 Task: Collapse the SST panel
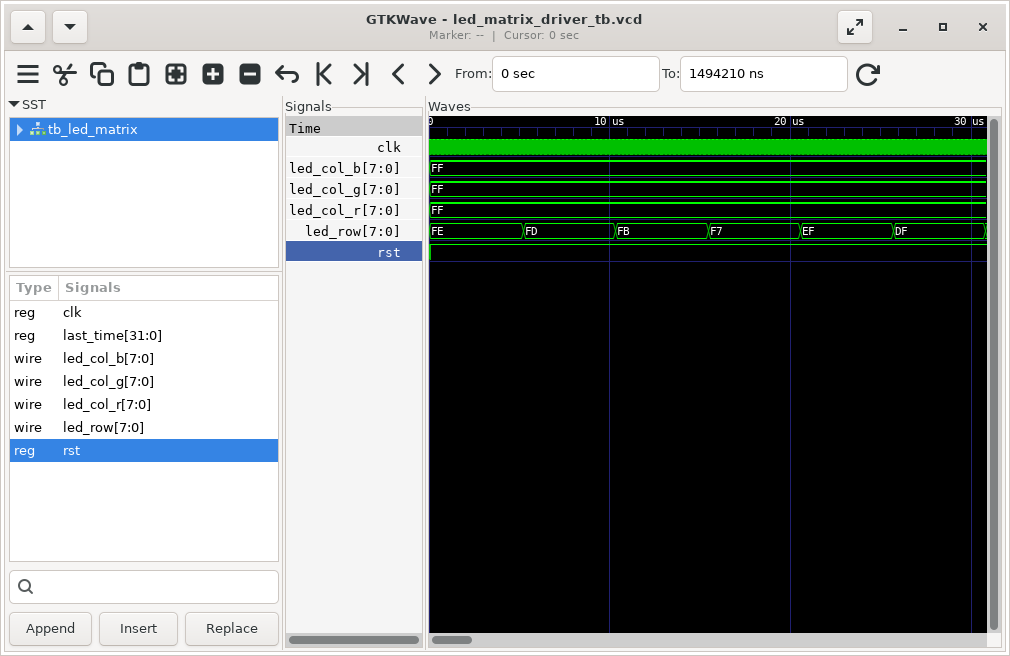pyautogui.click(x=14, y=104)
